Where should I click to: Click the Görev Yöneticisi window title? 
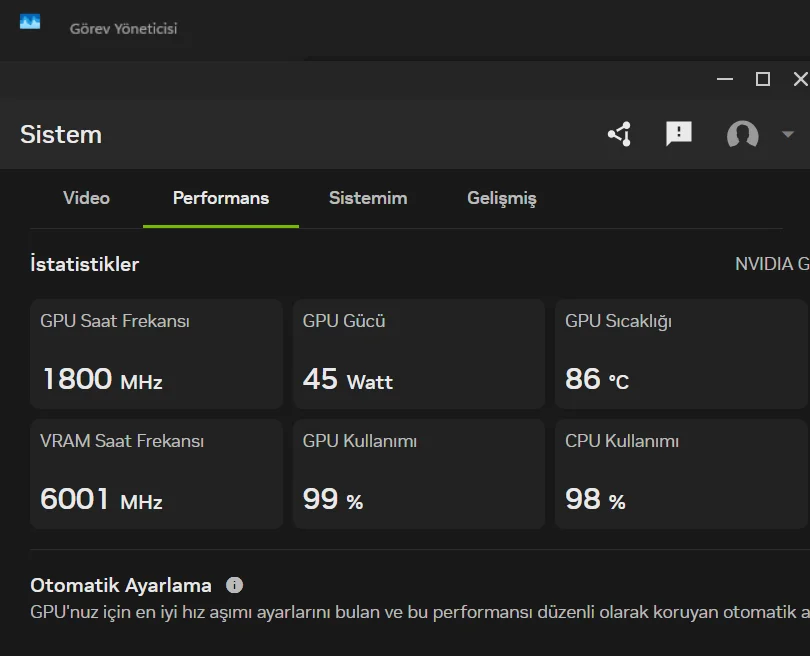pyautogui.click(x=123, y=29)
